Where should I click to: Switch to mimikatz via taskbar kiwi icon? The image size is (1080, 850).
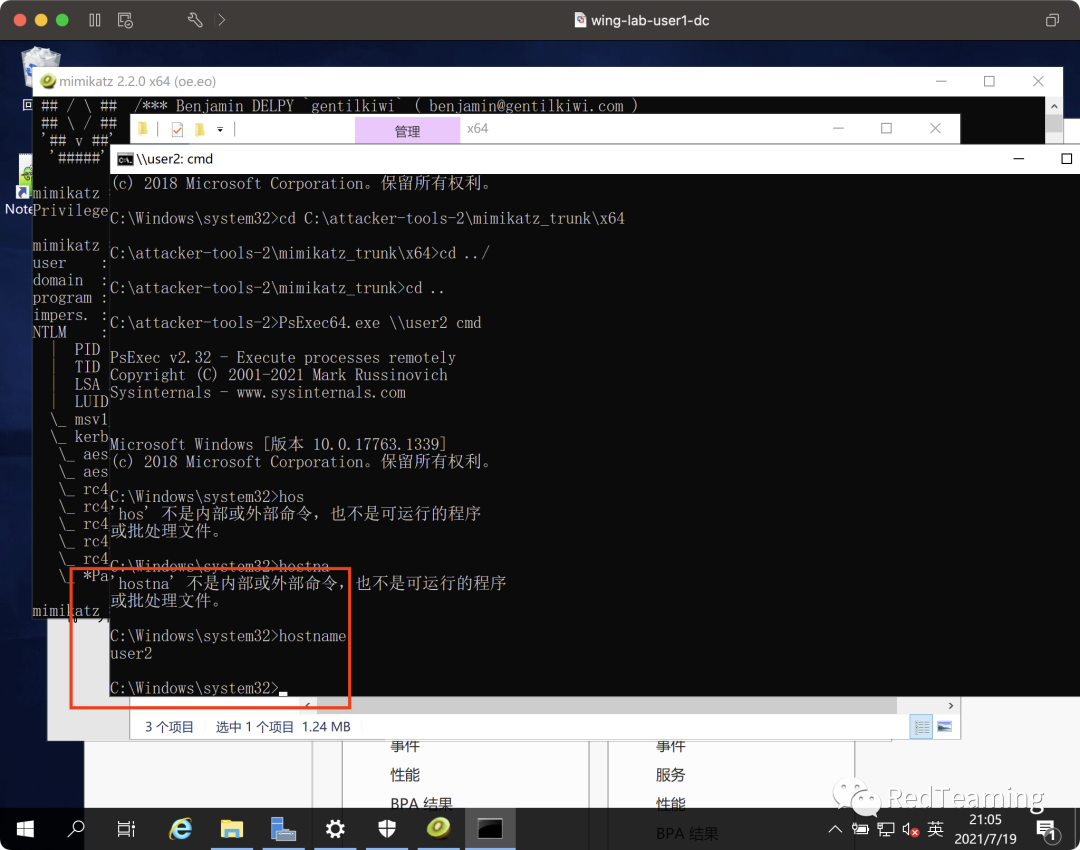click(438, 829)
